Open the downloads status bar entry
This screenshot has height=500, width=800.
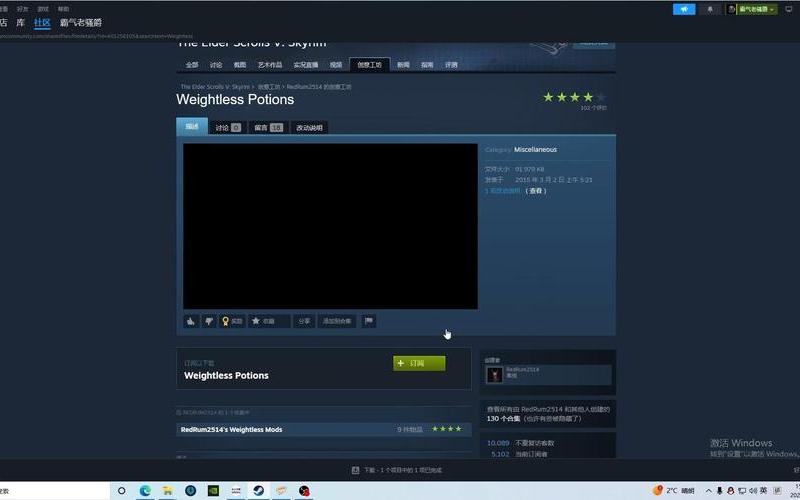(x=396, y=470)
